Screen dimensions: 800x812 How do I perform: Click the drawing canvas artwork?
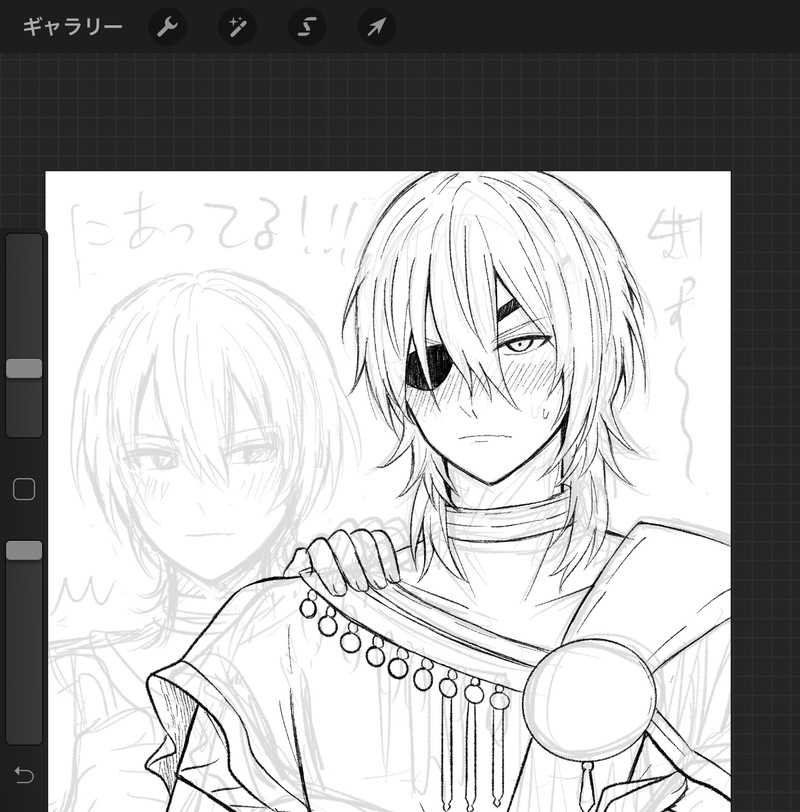coord(388,491)
